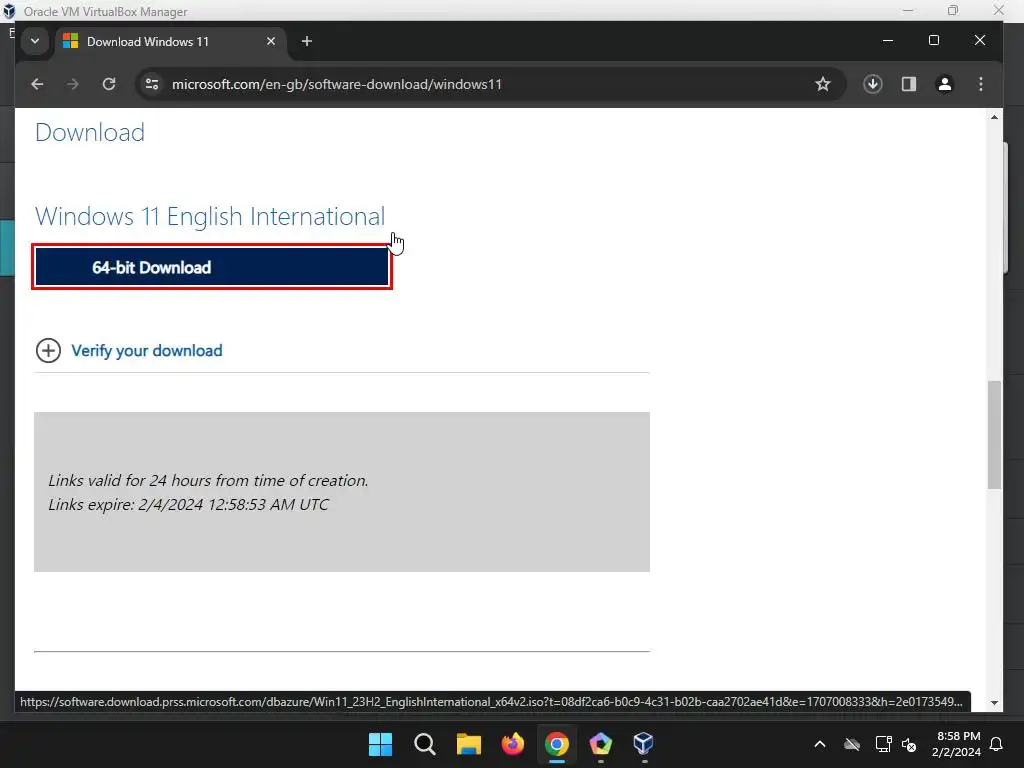Click page scrollbar down arrow
This screenshot has width=1024, height=768.
point(994,703)
